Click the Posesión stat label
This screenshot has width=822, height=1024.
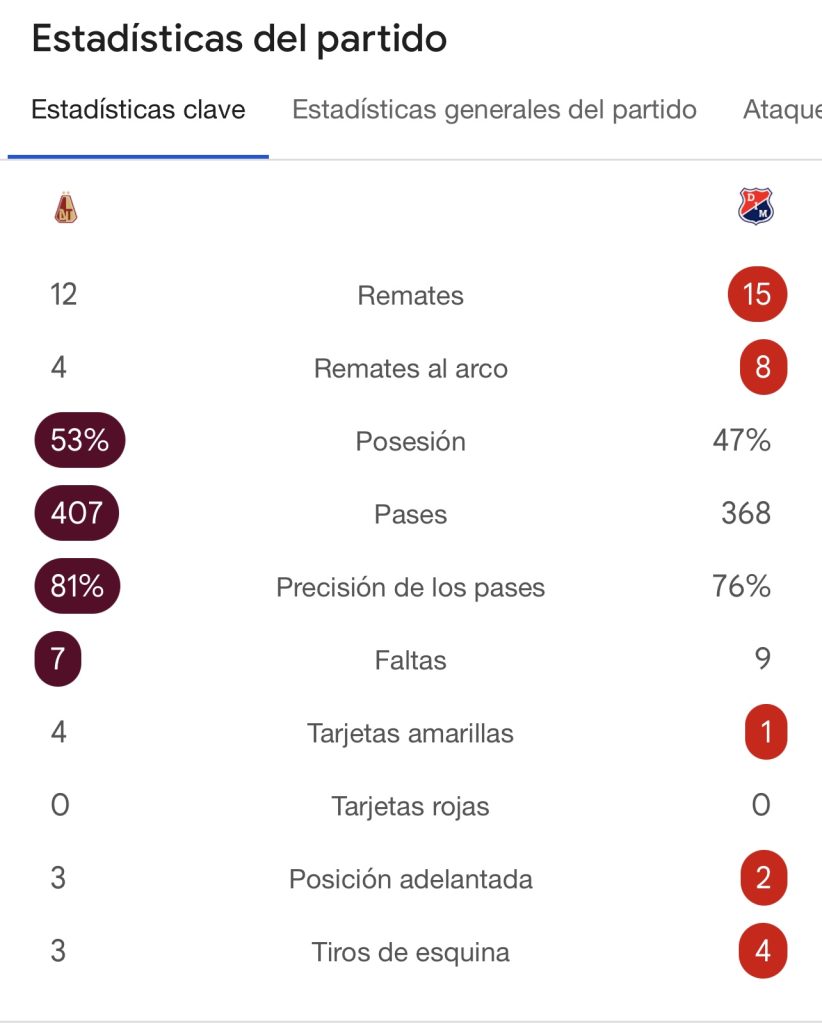coord(410,442)
